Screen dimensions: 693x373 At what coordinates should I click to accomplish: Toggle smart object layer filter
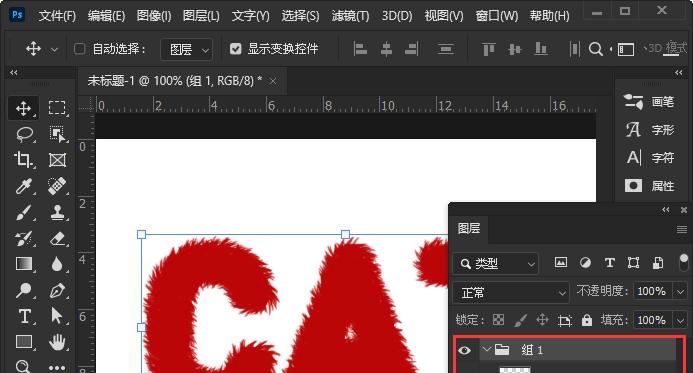pyautogui.click(x=658, y=263)
